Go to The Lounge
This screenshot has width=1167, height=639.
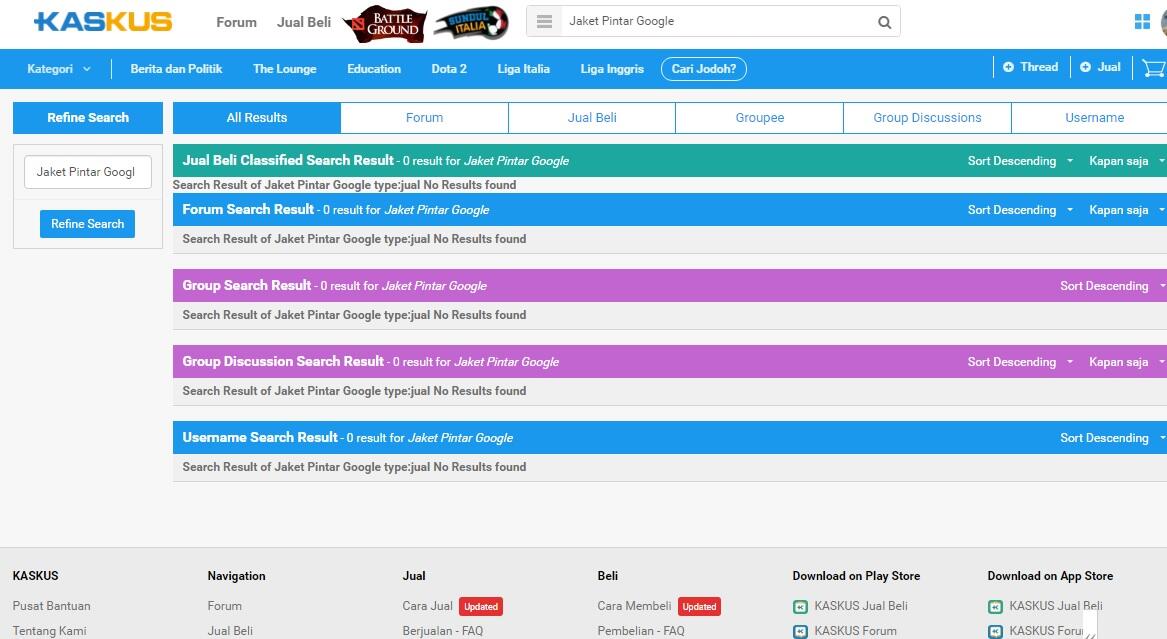point(284,68)
